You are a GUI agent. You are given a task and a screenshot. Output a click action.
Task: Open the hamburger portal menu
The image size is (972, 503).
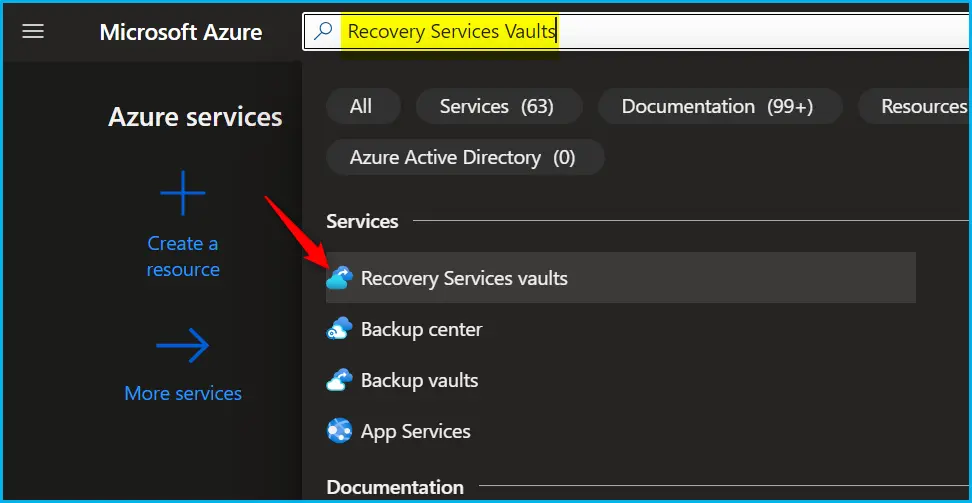33,31
